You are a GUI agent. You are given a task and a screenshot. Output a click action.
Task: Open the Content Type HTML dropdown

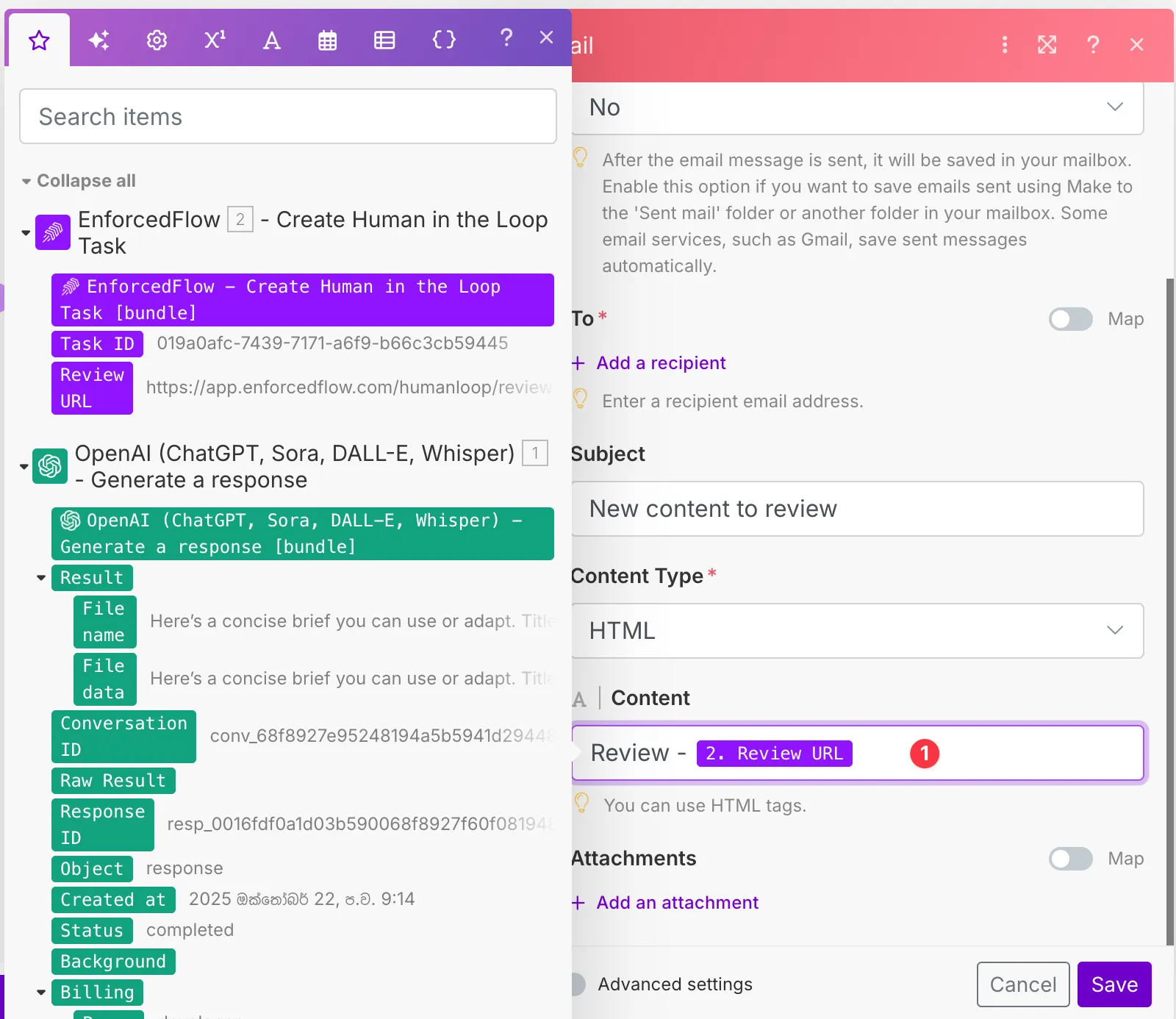857,631
